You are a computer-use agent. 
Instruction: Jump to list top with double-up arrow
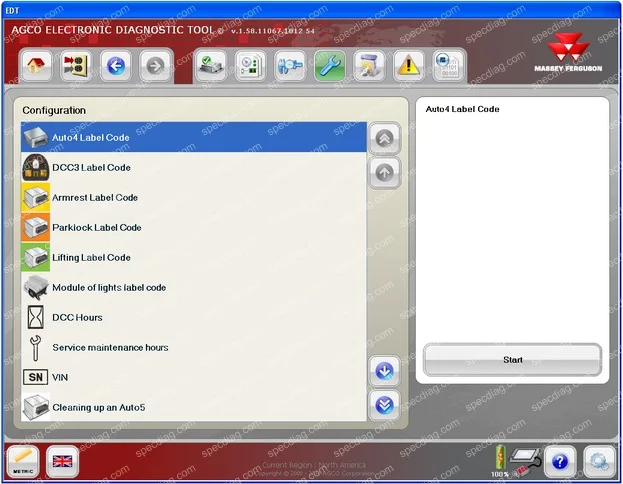(x=384, y=138)
